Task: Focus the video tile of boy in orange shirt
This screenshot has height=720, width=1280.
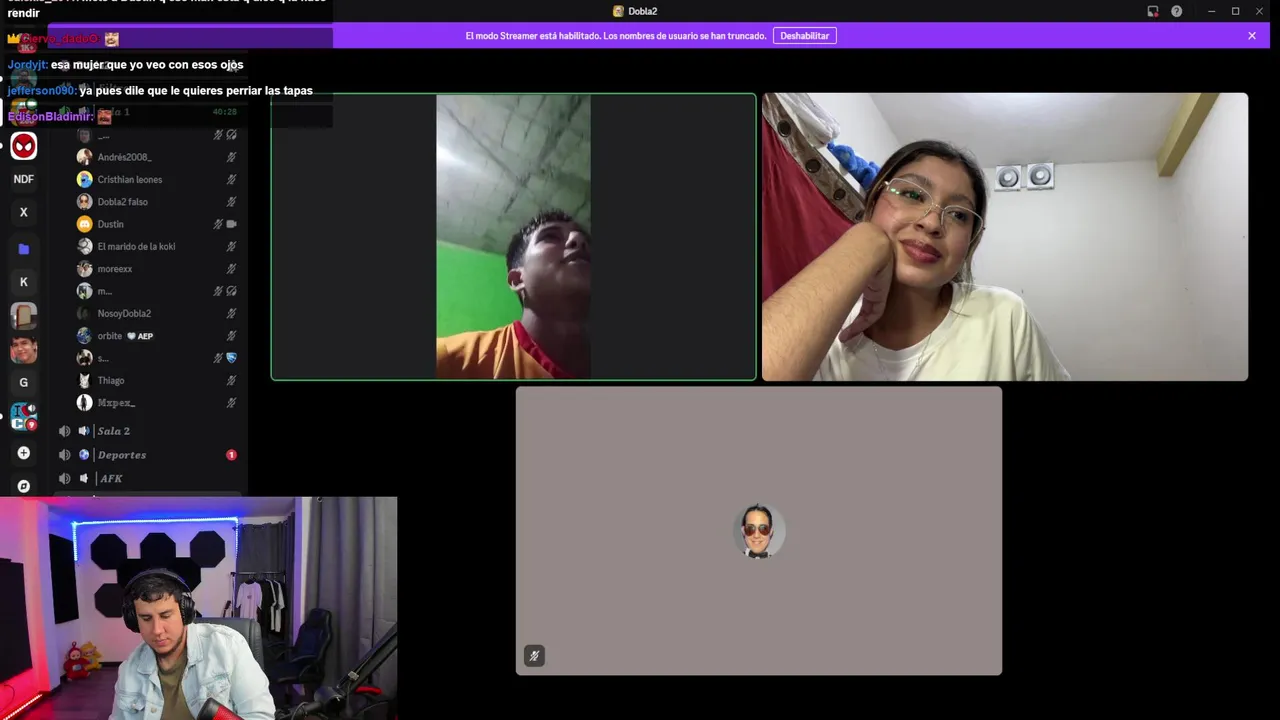Action: coord(513,237)
